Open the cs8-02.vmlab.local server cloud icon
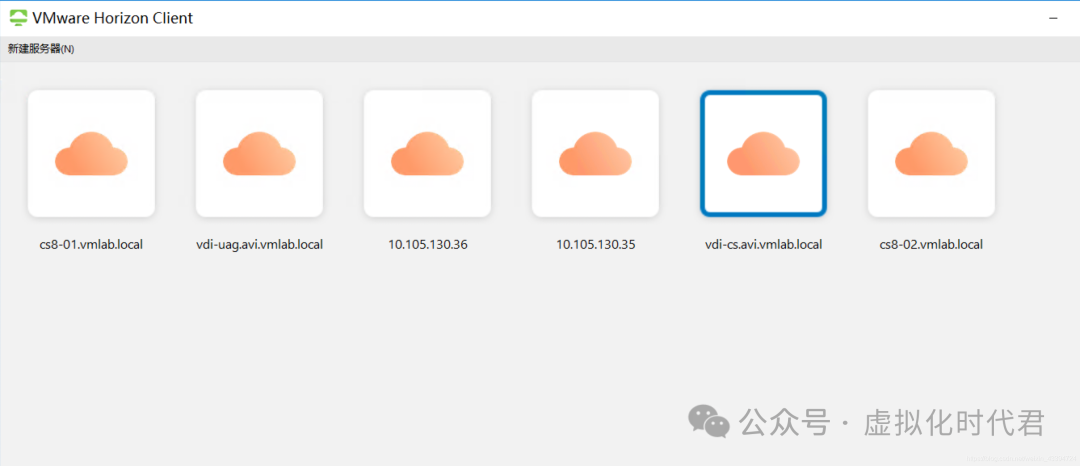The height and width of the screenshot is (466, 1080). click(x=931, y=153)
